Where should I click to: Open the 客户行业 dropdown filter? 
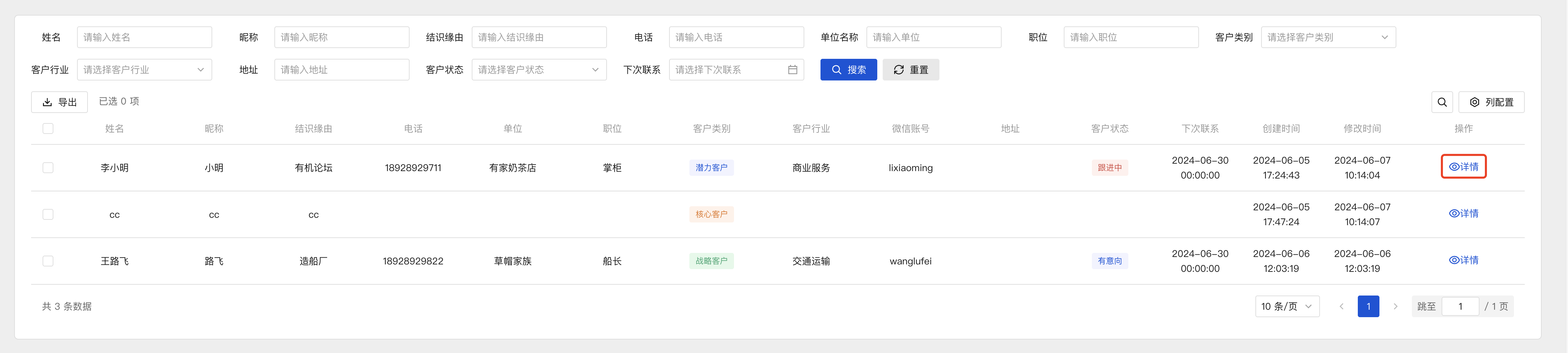pos(144,70)
